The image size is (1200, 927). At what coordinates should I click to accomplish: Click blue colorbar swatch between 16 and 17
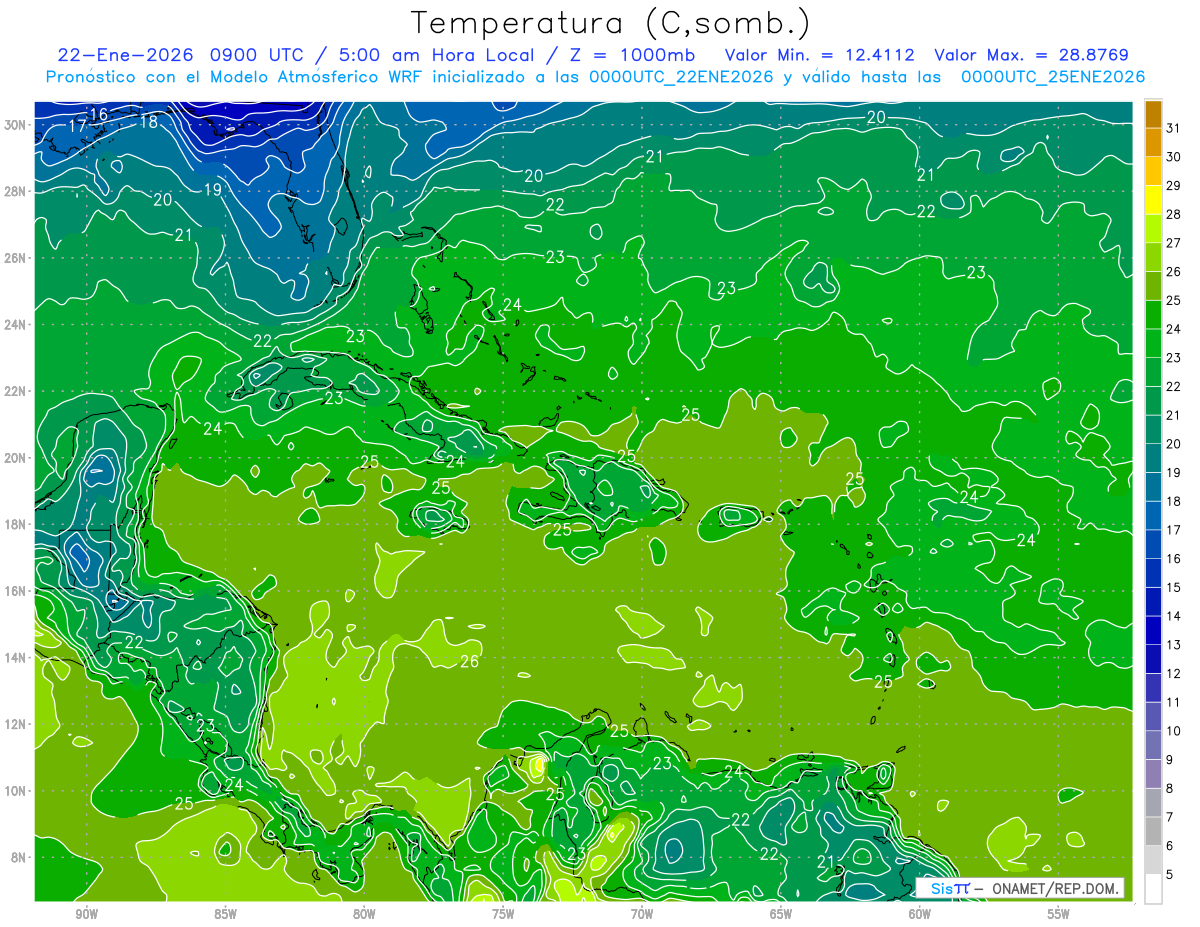(1153, 545)
